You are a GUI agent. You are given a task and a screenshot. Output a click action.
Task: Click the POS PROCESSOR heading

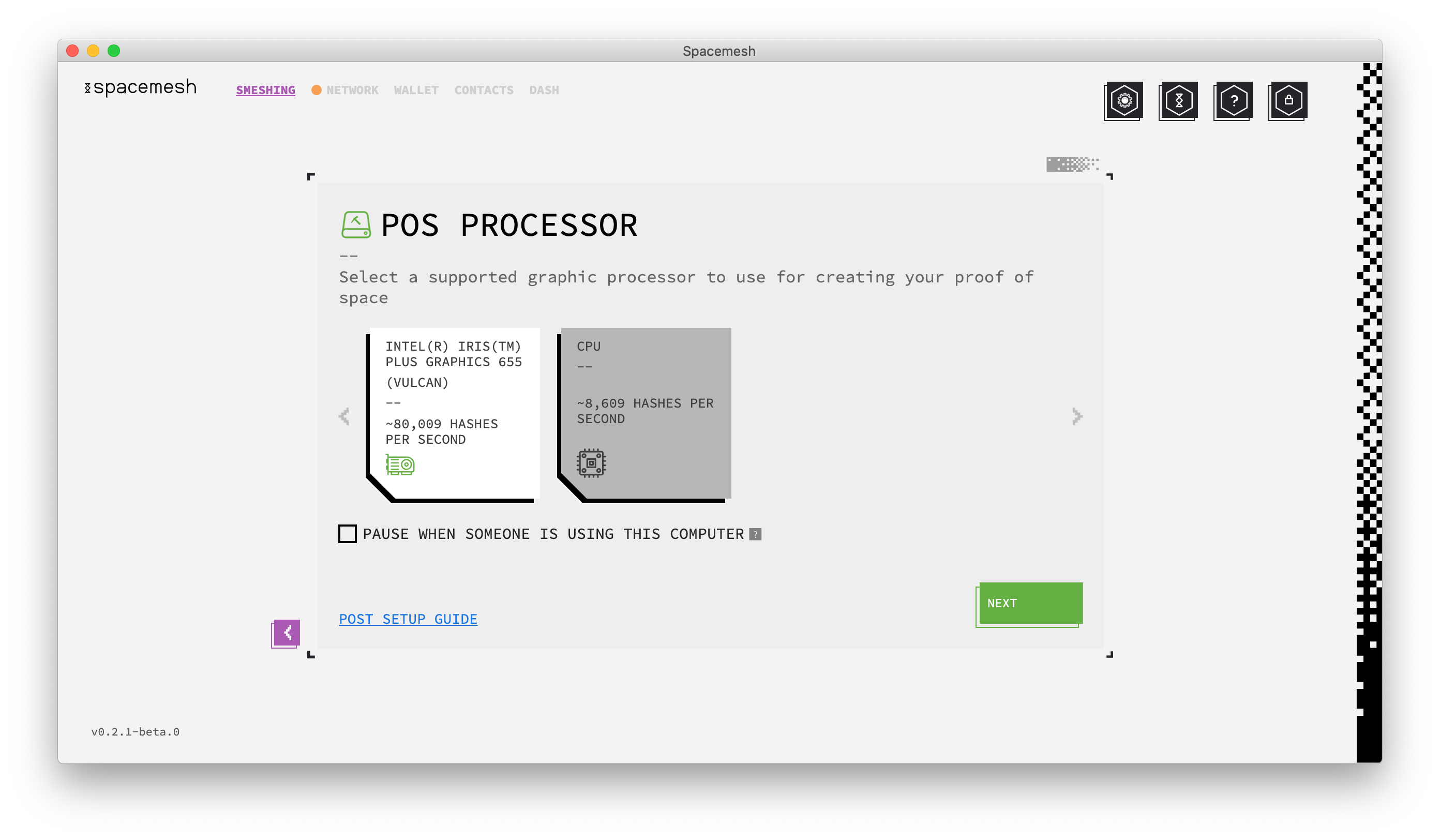(x=508, y=224)
